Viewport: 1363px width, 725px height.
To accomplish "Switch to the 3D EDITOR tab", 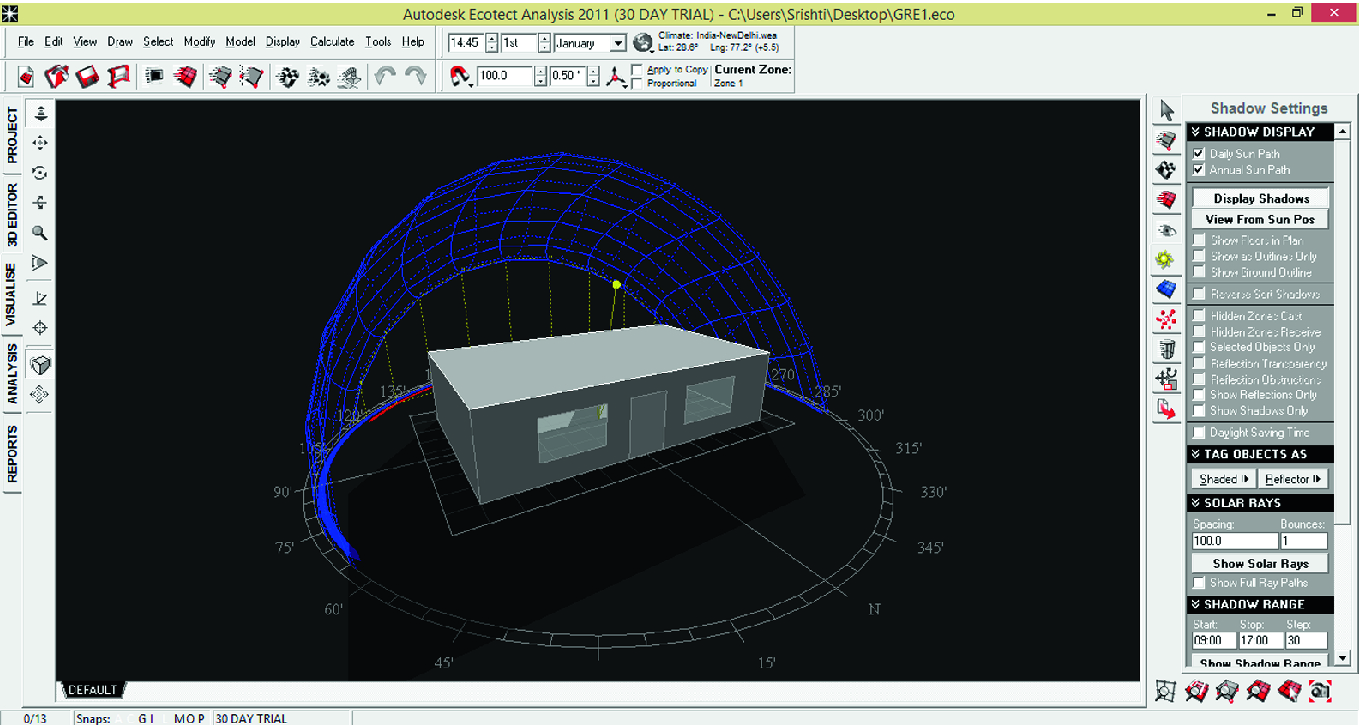I will (12, 214).
